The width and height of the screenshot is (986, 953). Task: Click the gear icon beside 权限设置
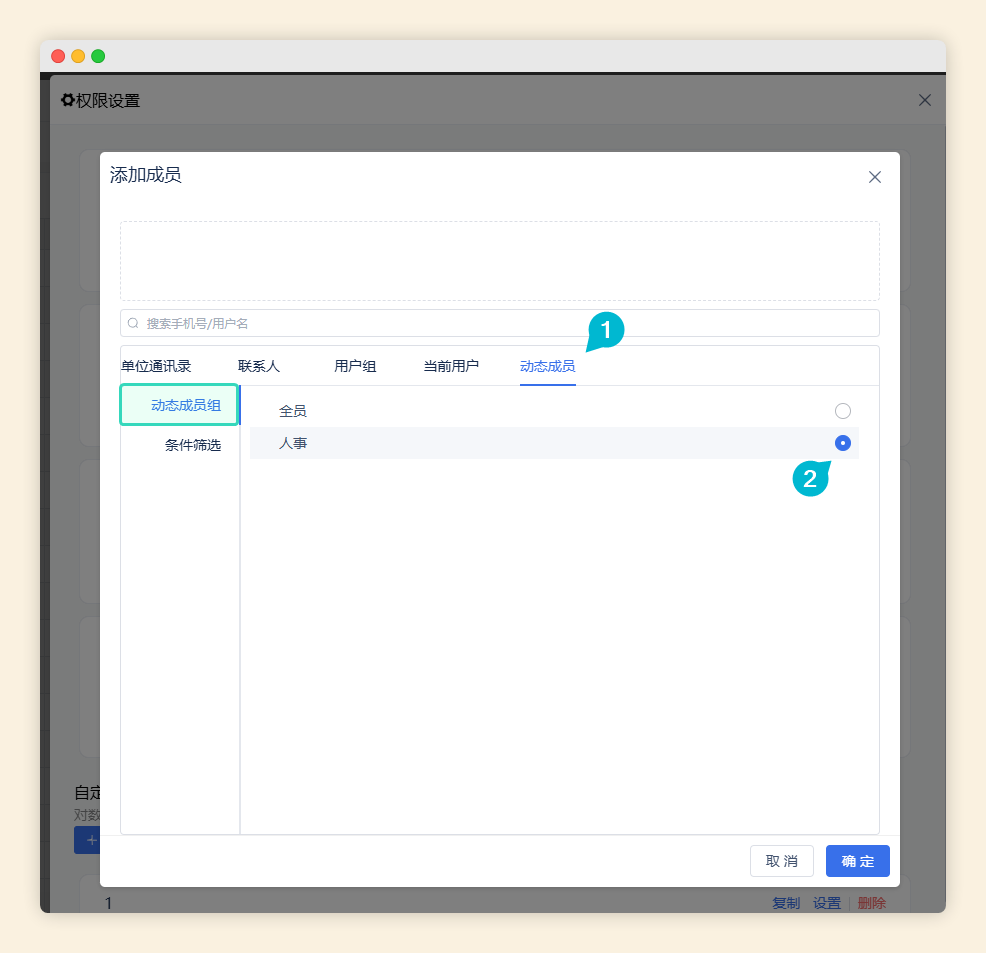[x=68, y=100]
